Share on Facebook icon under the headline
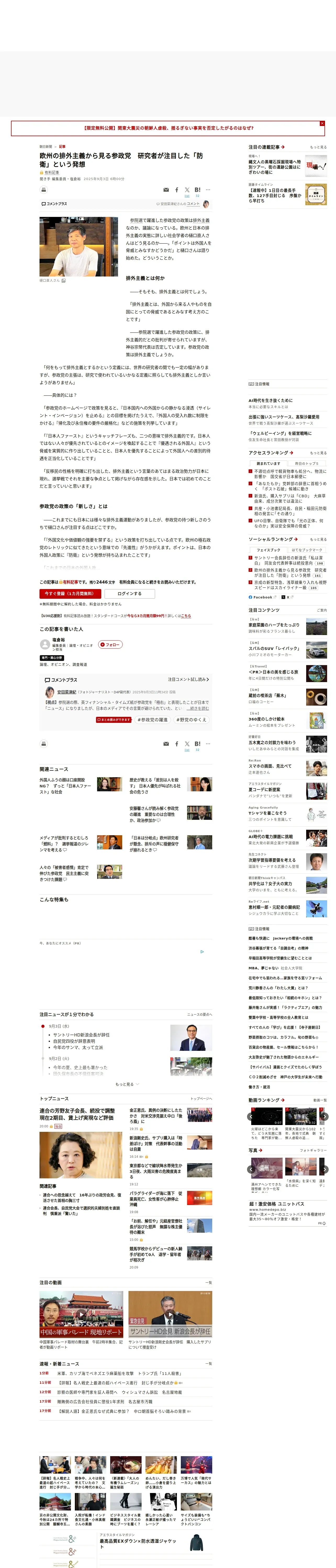Image resolution: width=336 pixels, height=1568 pixels. (177, 190)
